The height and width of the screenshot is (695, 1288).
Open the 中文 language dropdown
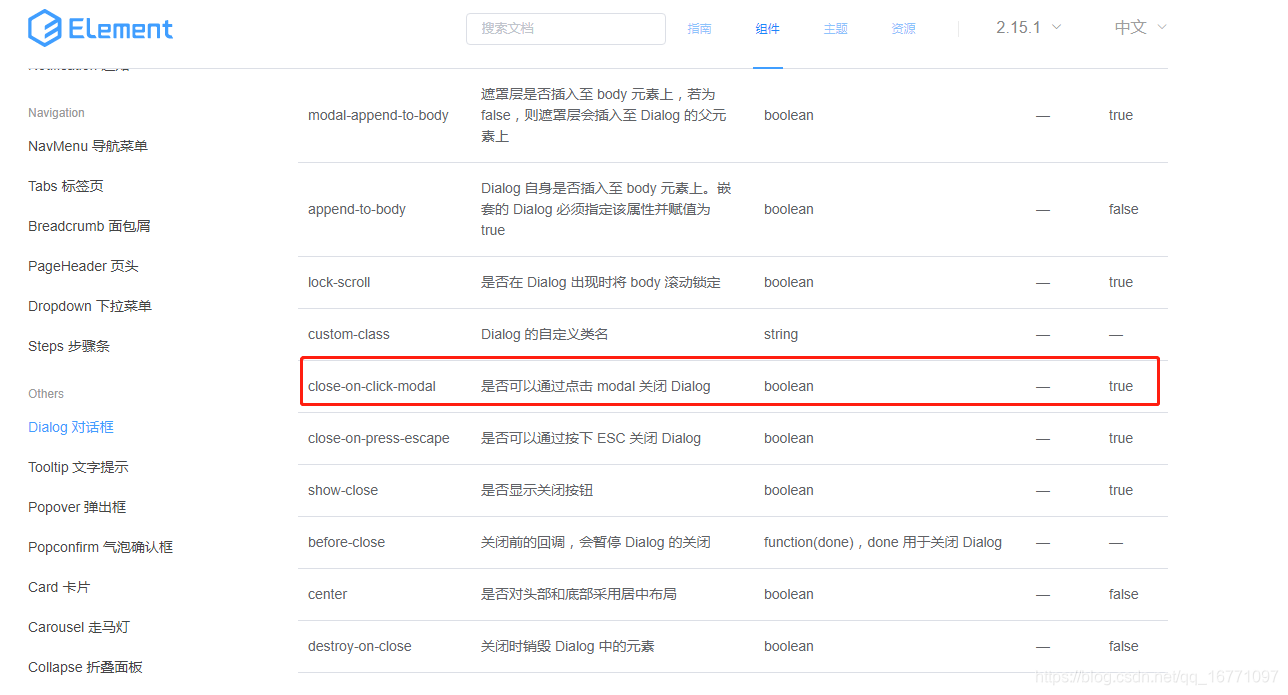tap(1140, 27)
